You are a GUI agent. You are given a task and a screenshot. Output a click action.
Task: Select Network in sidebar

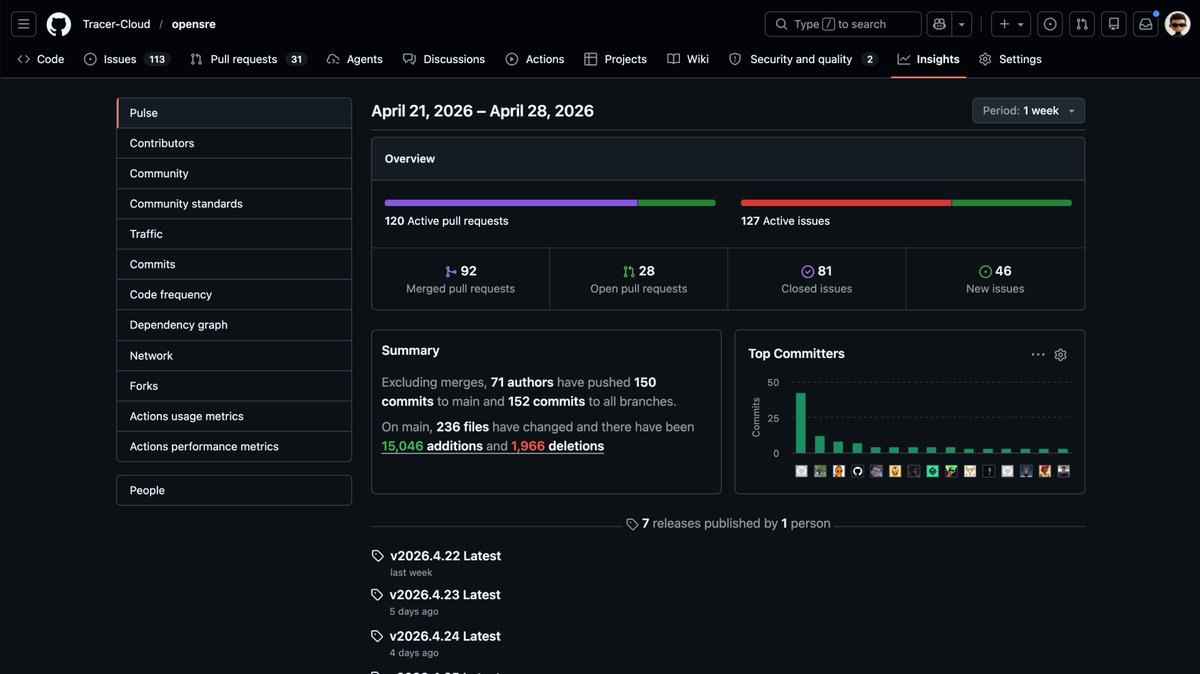pos(234,356)
